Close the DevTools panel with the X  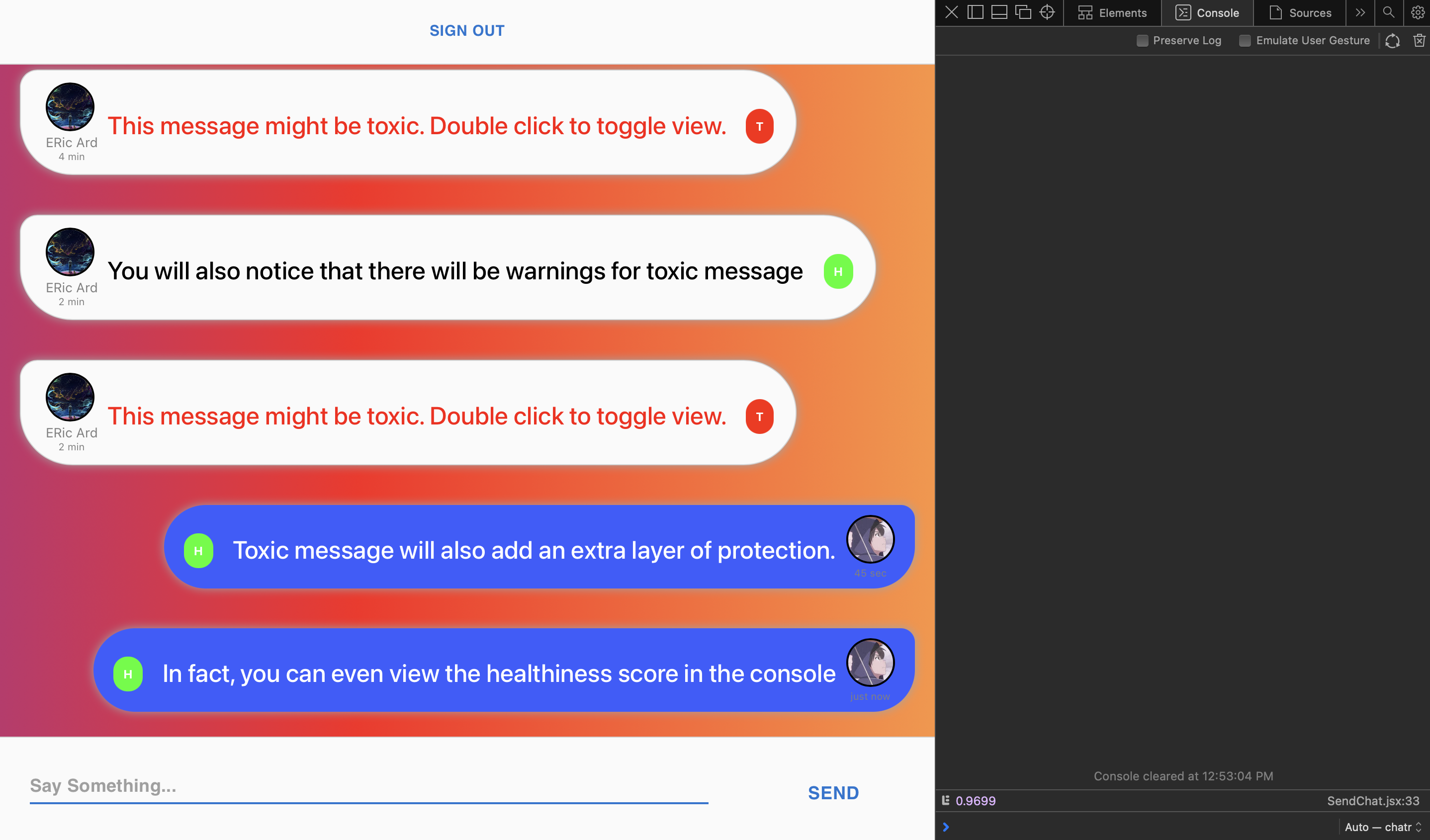952,12
